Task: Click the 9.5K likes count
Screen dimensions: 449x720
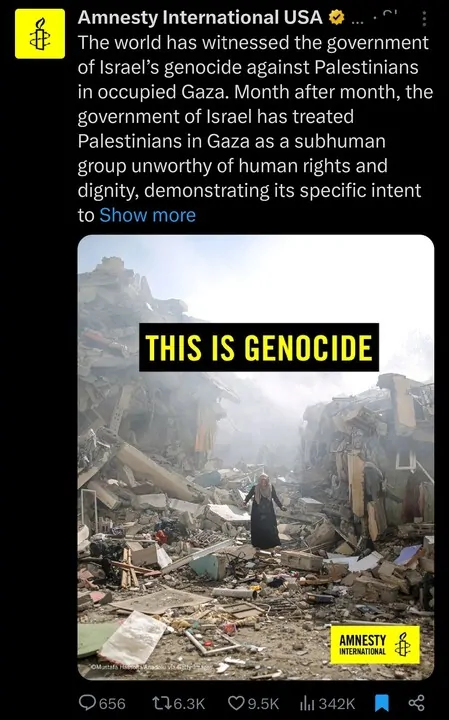Action: [x=263, y=703]
